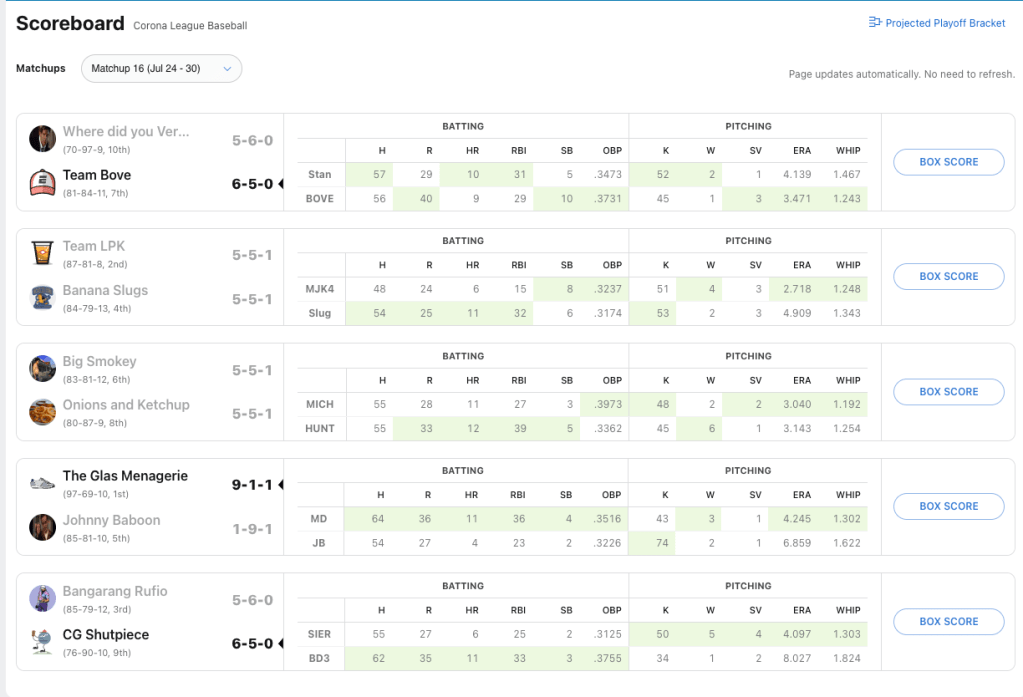View box score for Glas Menagerie matchup
Viewport: 1023px width, 697px height.
click(948, 507)
